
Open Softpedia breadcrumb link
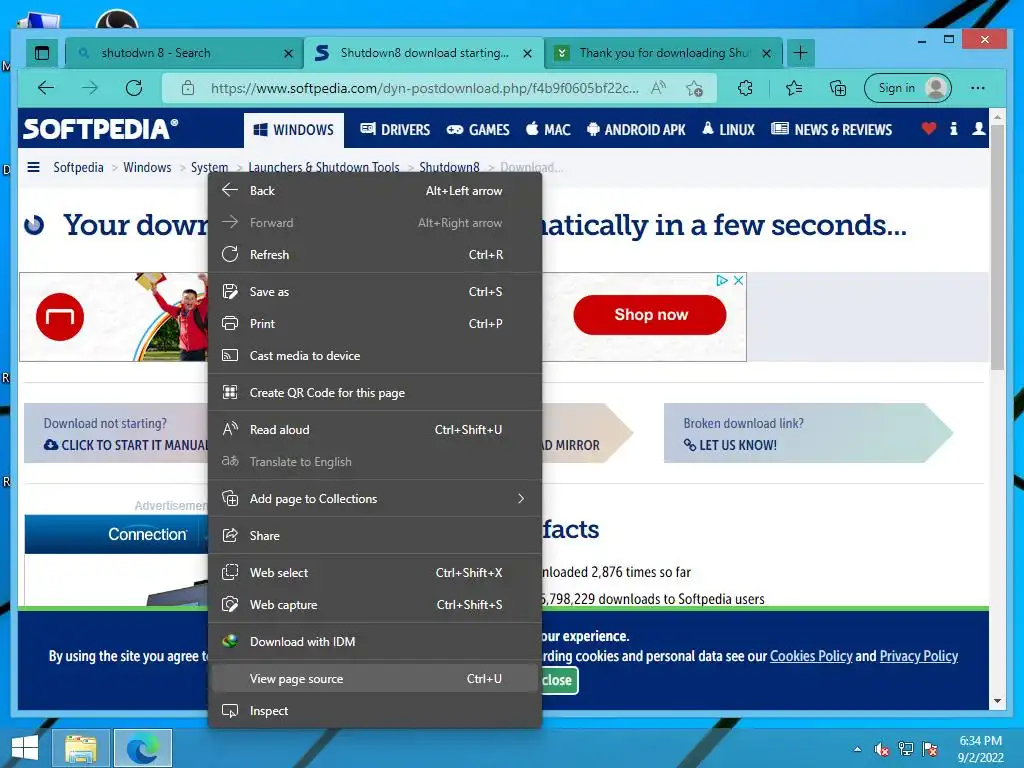click(x=78, y=167)
